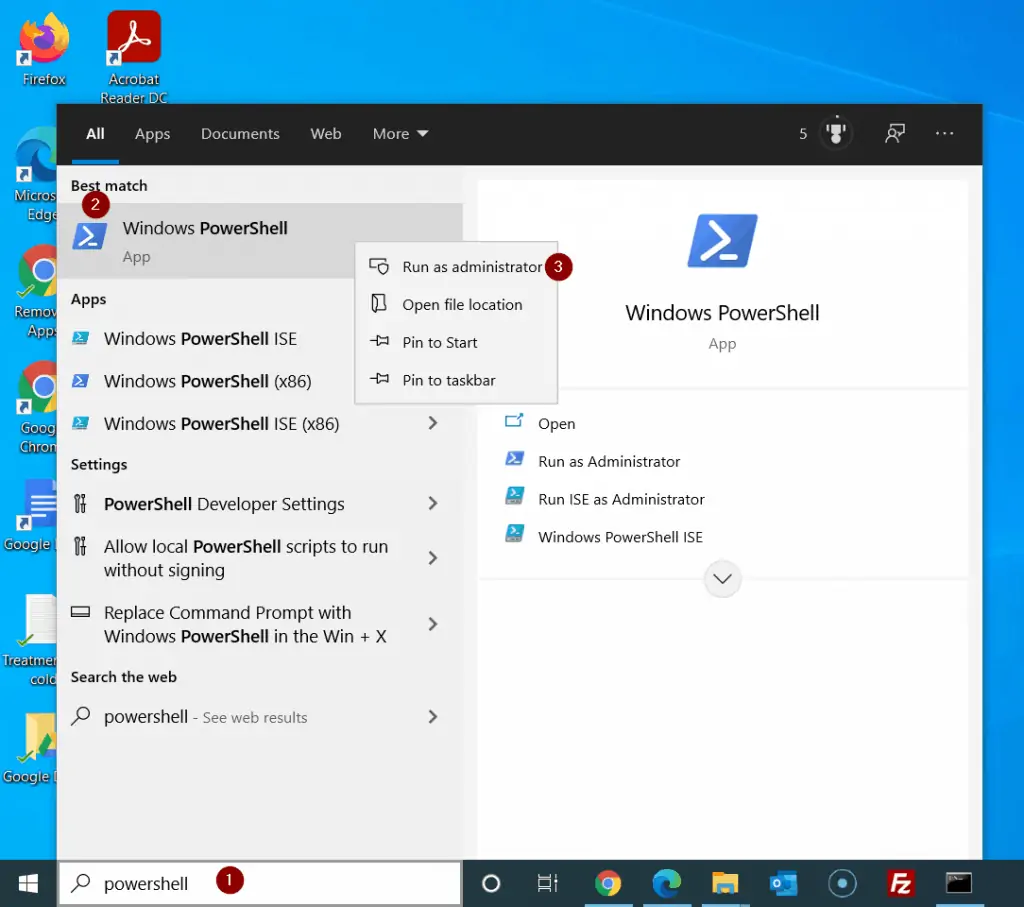Viewport: 1024px width, 907px height.
Task: Select Windows PowerShell ISE (x86) result
Action: [260, 423]
